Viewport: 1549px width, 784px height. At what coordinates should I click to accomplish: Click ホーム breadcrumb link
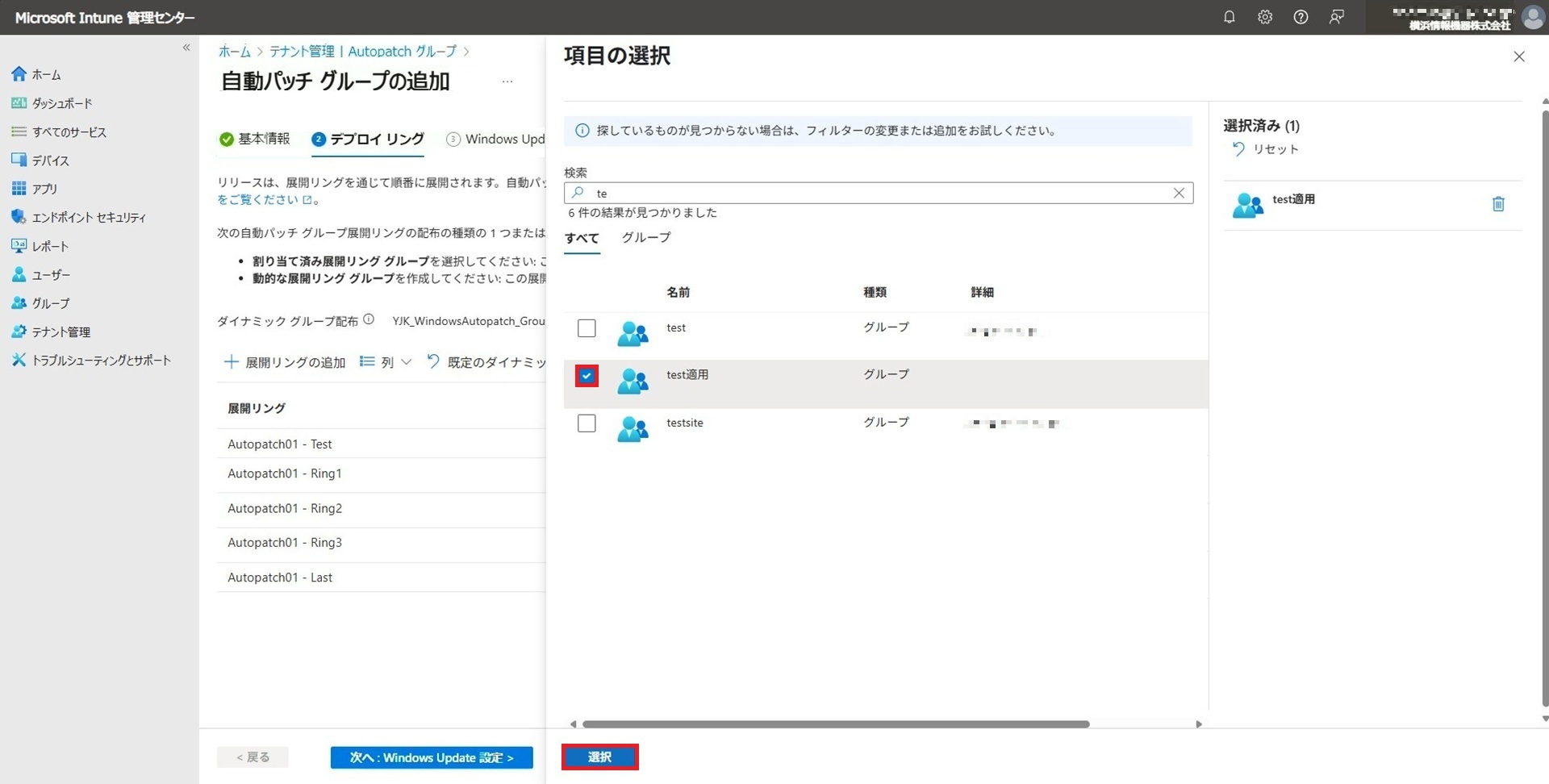[x=235, y=52]
